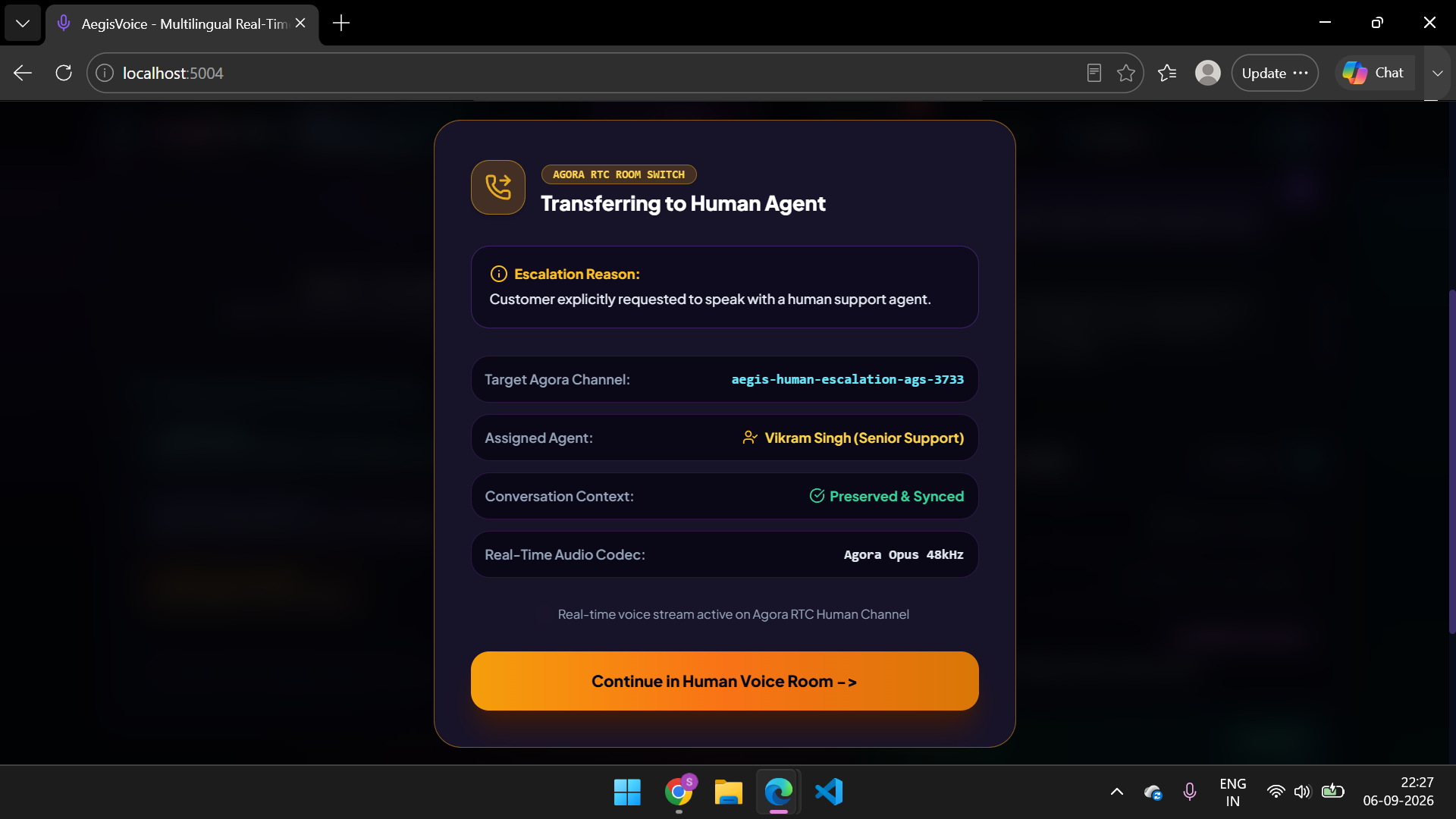Click the AGORA RTC ROOM SWITCH badge
This screenshot has height=819, width=1456.
pos(619,174)
